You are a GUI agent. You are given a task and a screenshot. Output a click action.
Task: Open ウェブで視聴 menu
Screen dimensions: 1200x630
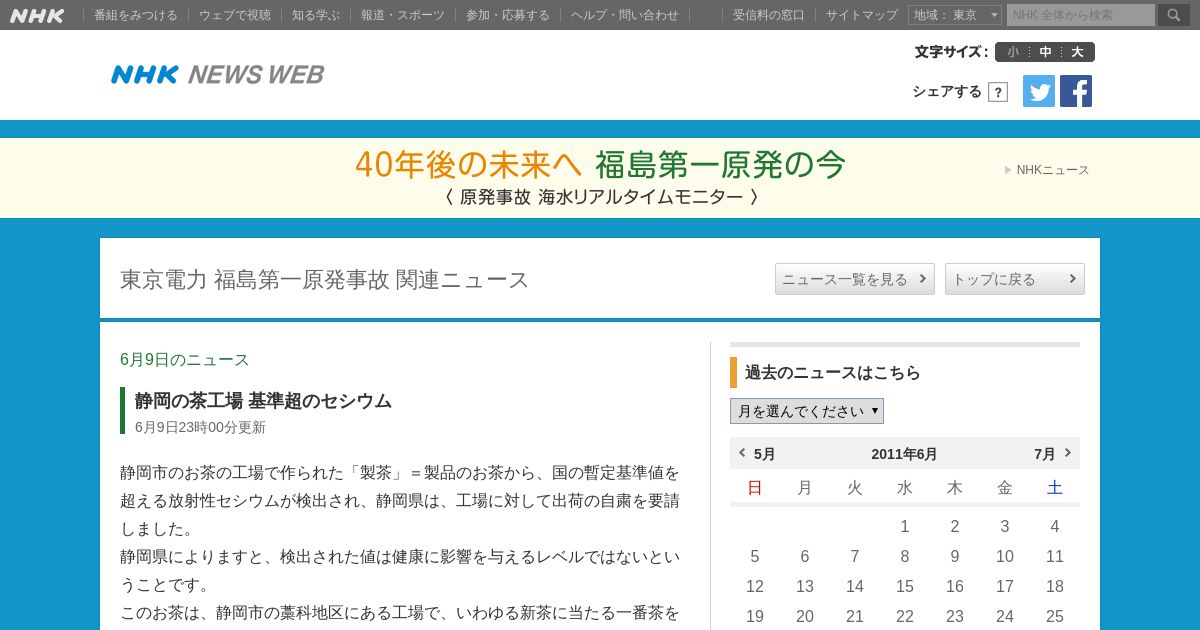(x=235, y=15)
